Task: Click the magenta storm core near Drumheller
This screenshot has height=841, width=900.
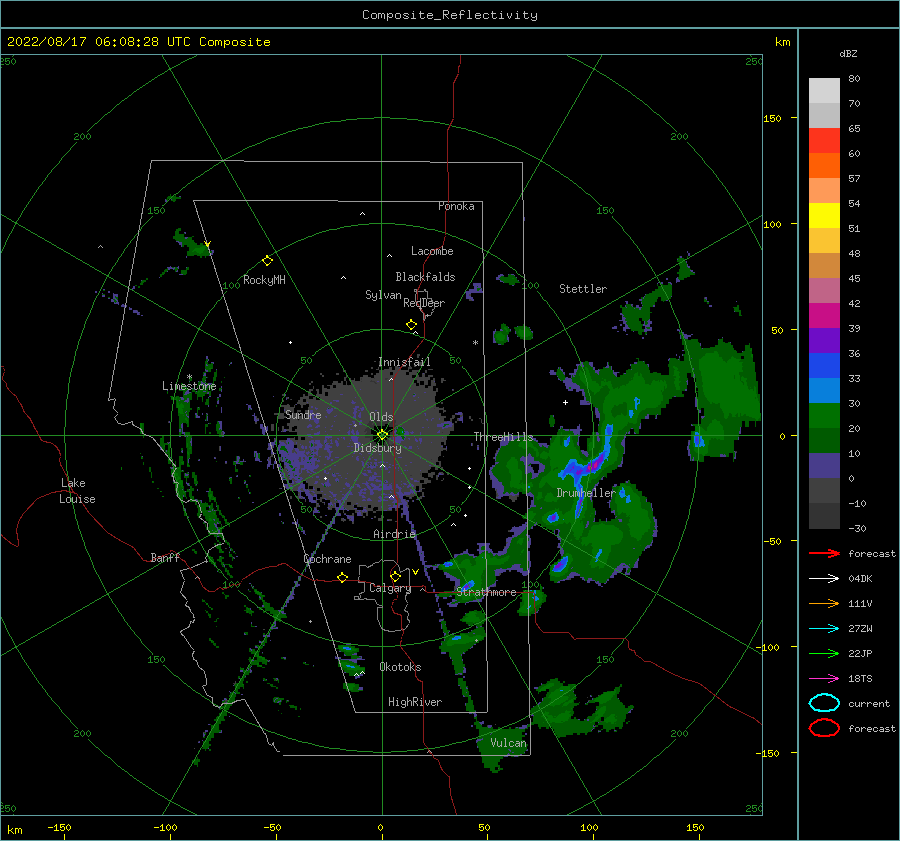Action: [596, 462]
